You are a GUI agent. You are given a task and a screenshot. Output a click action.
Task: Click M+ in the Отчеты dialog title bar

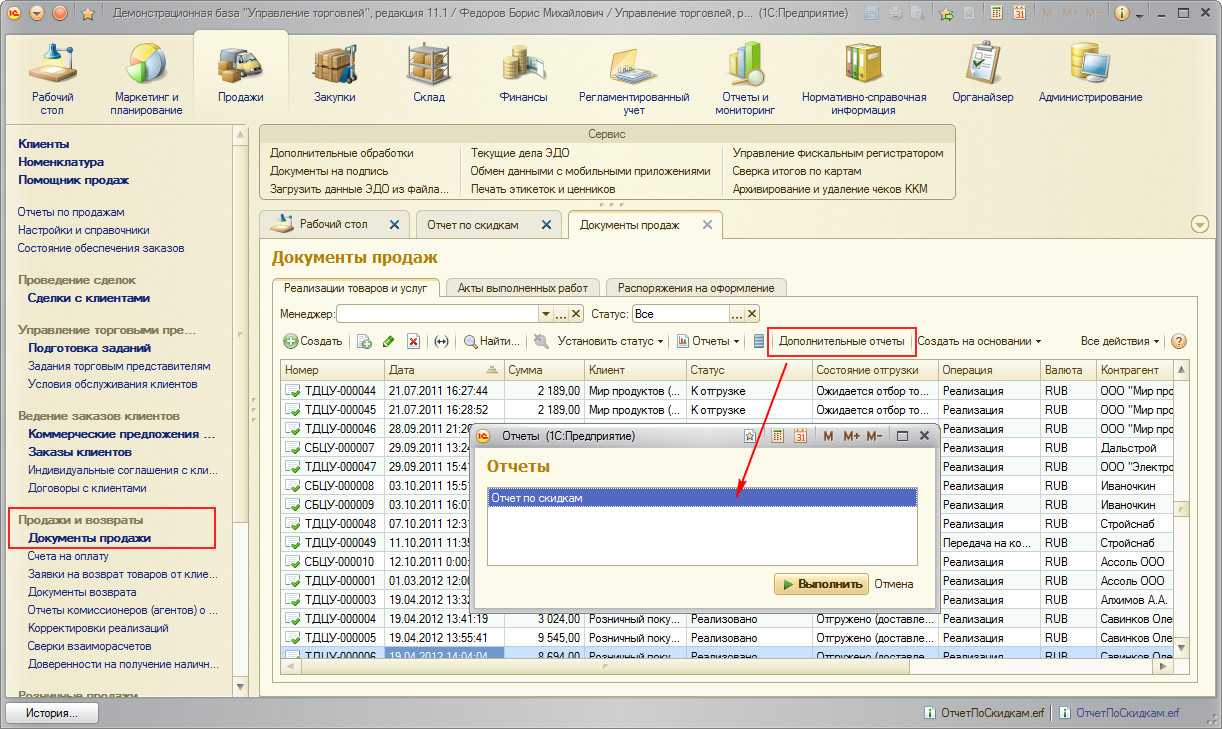pyautogui.click(x=852, y=436)
